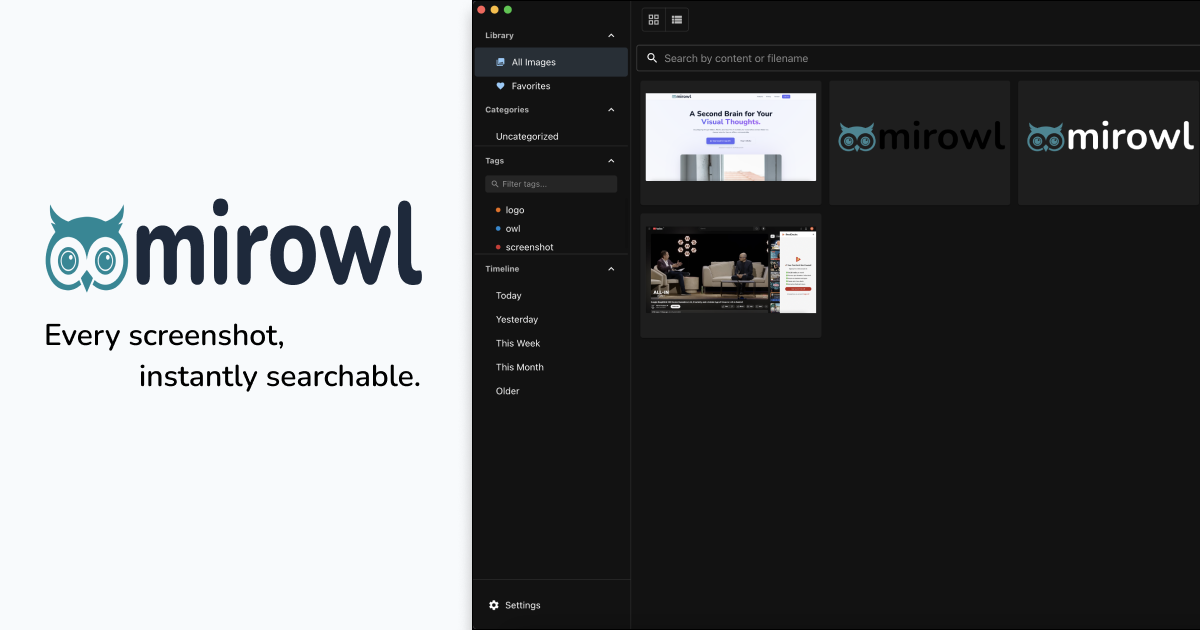1200x630 pixels.
Task: Focus the Filter tags input
Action: coord(551,184)
